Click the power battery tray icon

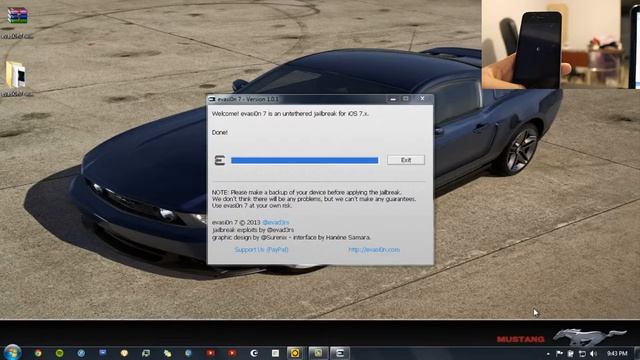tap(571, 353)
